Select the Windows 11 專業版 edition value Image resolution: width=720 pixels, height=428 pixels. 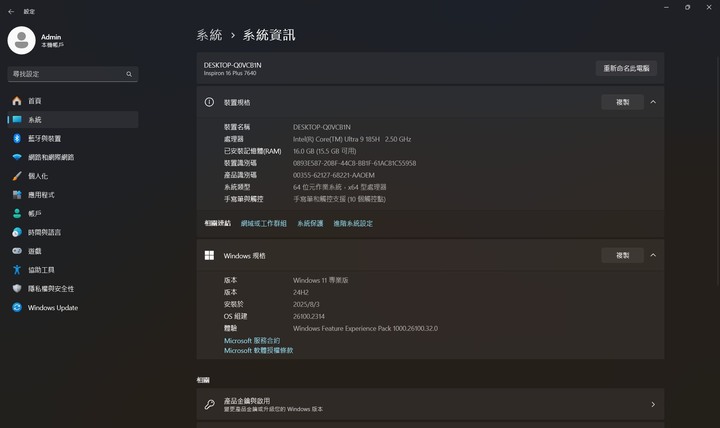321,281
